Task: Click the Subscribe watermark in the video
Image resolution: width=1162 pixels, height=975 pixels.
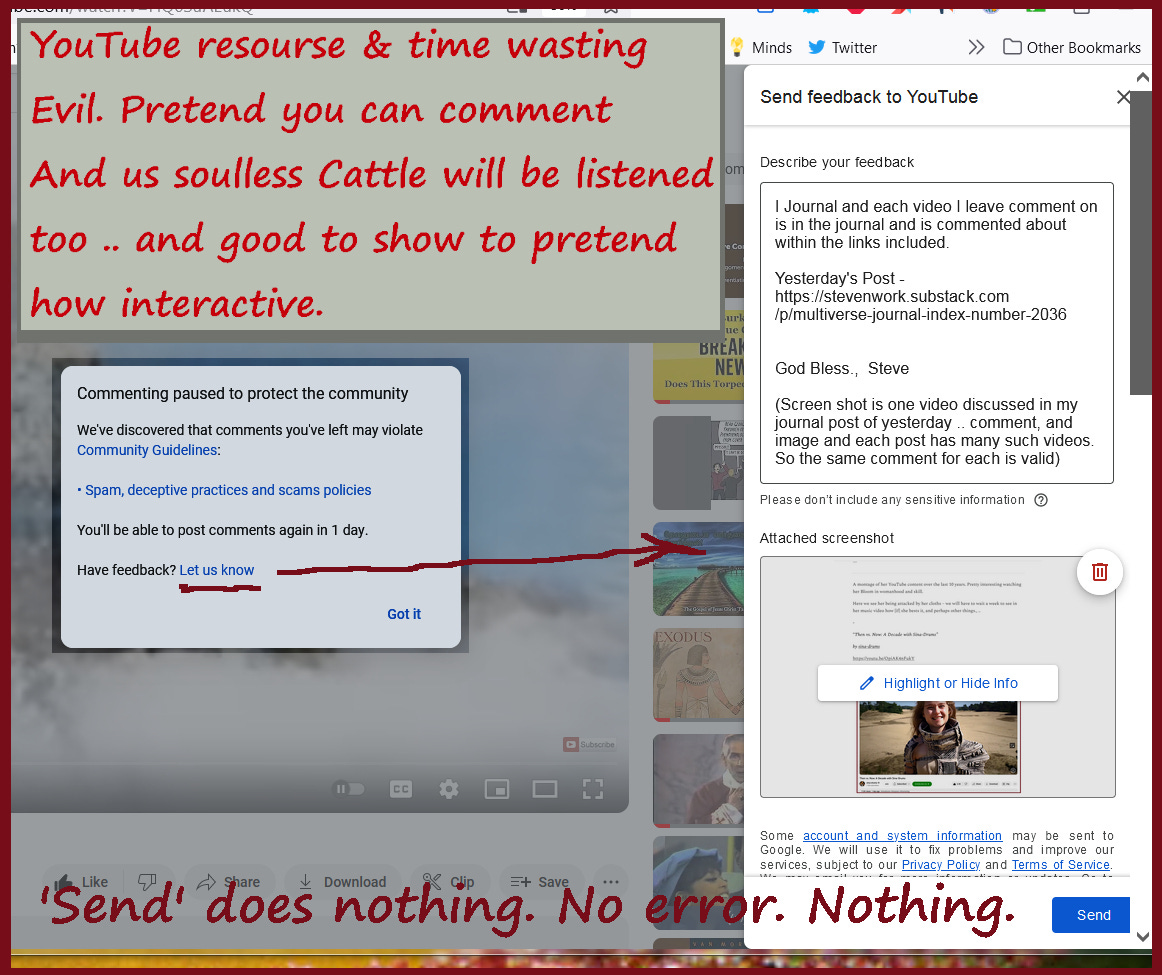Action: click(x=589, y=745)
